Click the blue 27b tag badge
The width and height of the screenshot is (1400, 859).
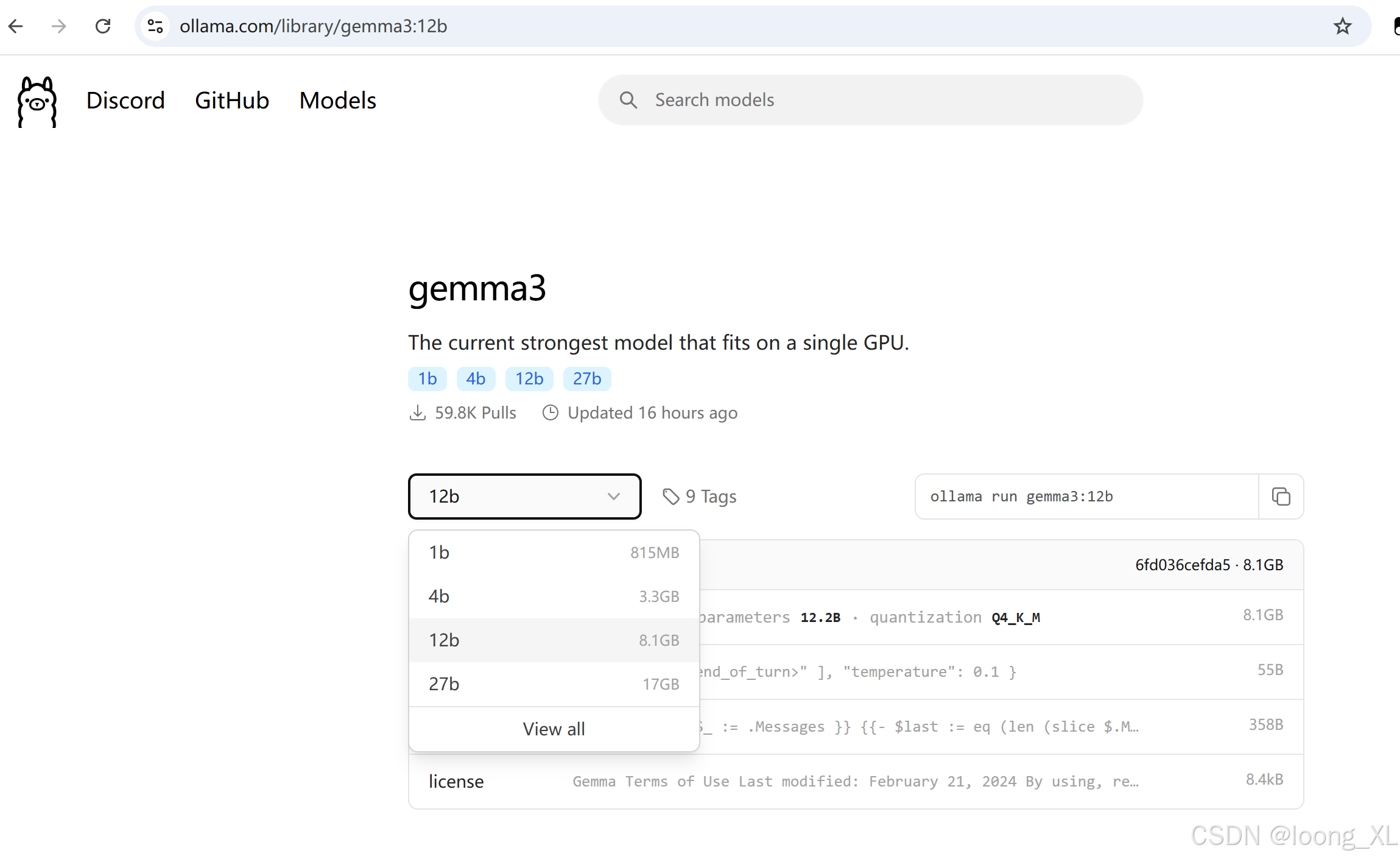586,379
